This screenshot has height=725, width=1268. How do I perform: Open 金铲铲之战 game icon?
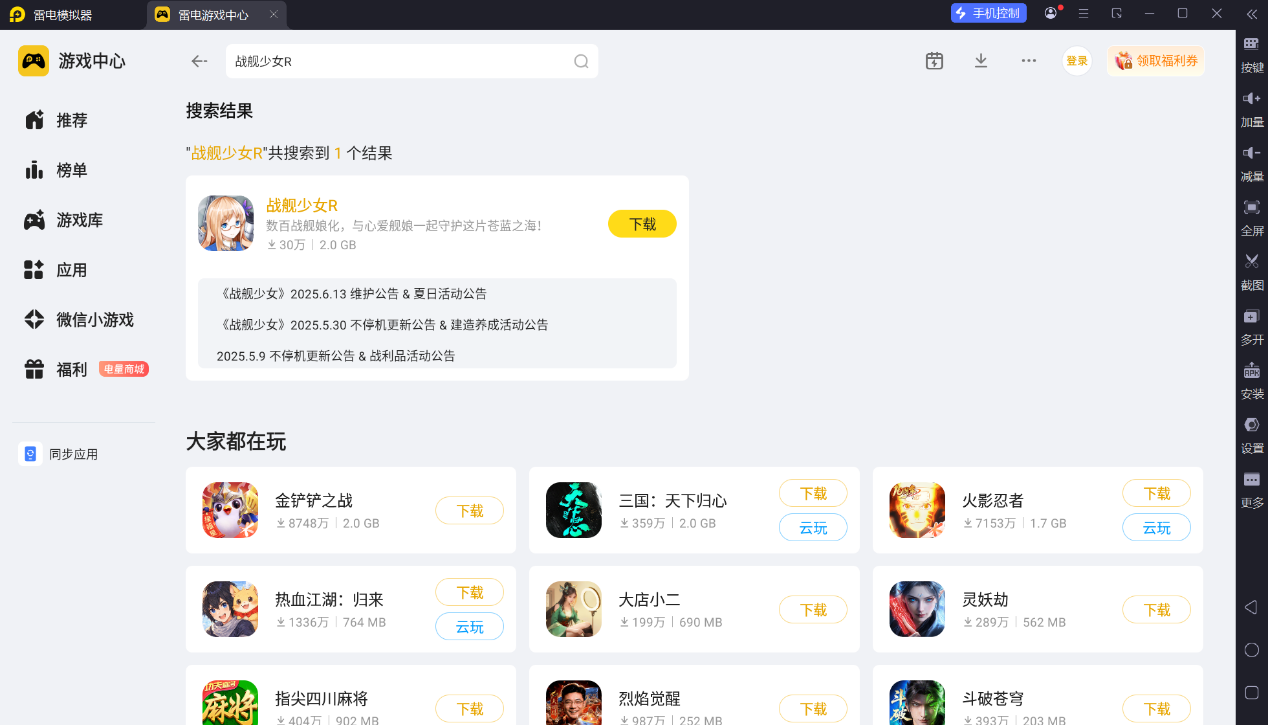230,510
